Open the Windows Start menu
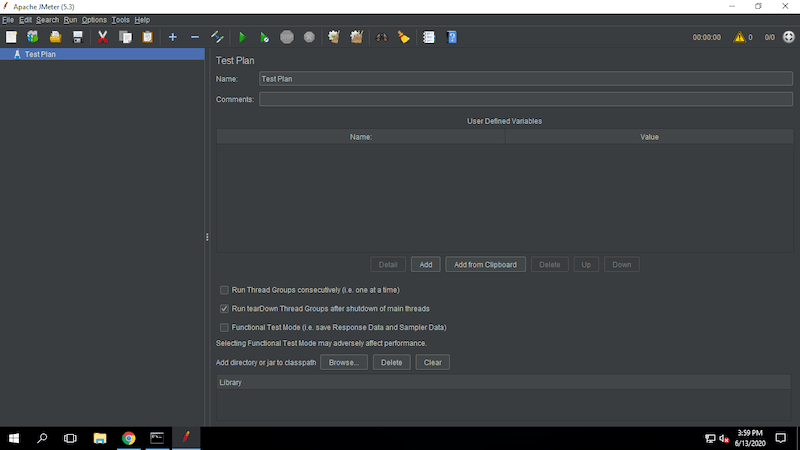800x450 pixels. click(14, 438)
